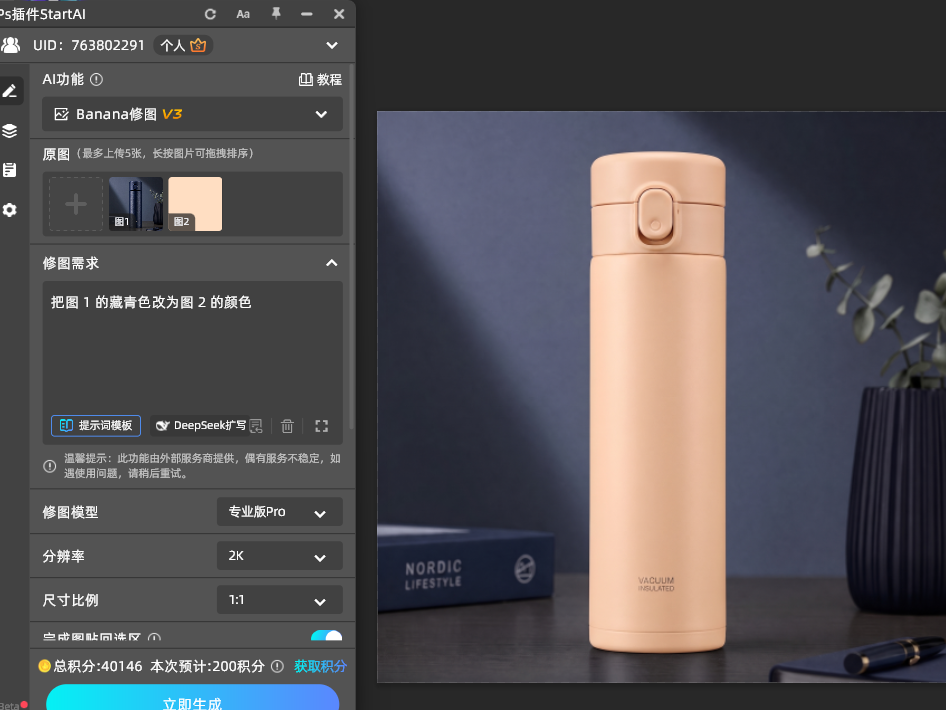
Task: Open the 分辨率 2K dropdown
Action: click(x=280, y=556)
